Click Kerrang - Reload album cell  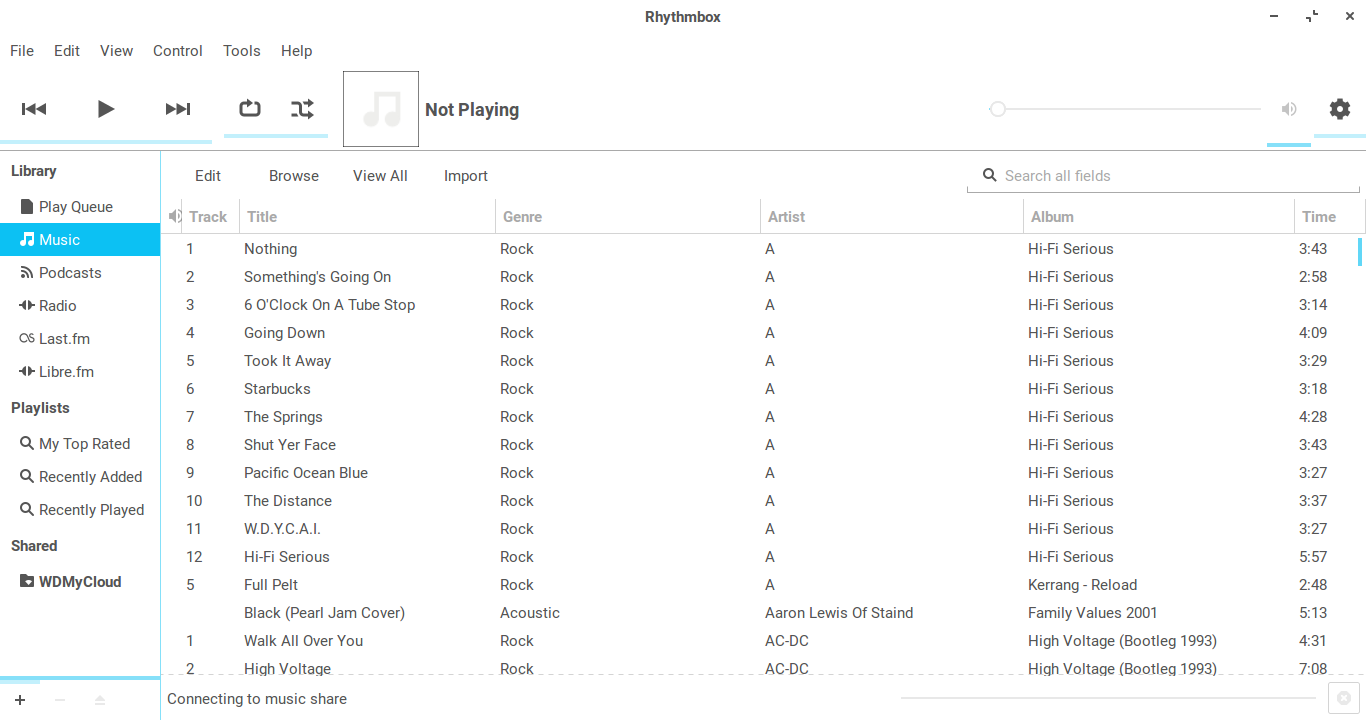[x=1082, y=585]
